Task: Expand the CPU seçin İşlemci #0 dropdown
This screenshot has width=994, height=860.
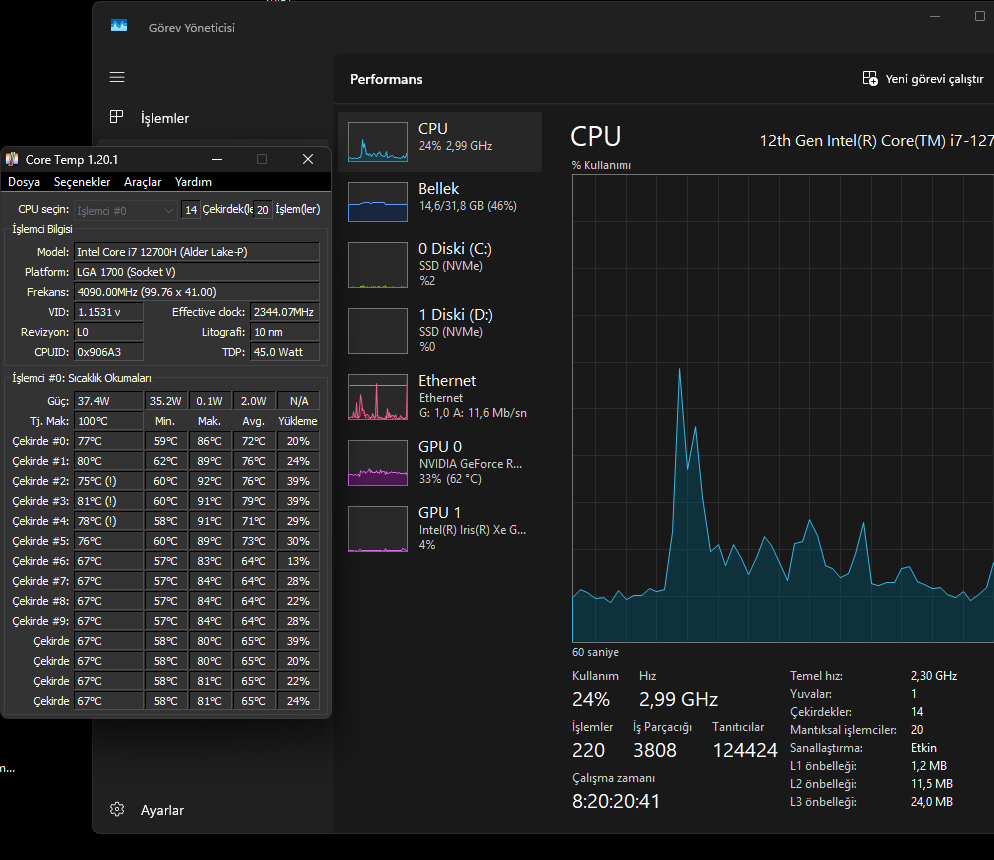Action: click(126, 210)
